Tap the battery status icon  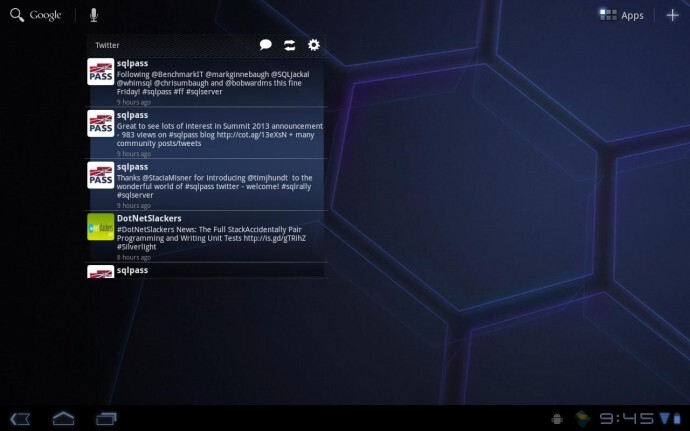[679, 417]
